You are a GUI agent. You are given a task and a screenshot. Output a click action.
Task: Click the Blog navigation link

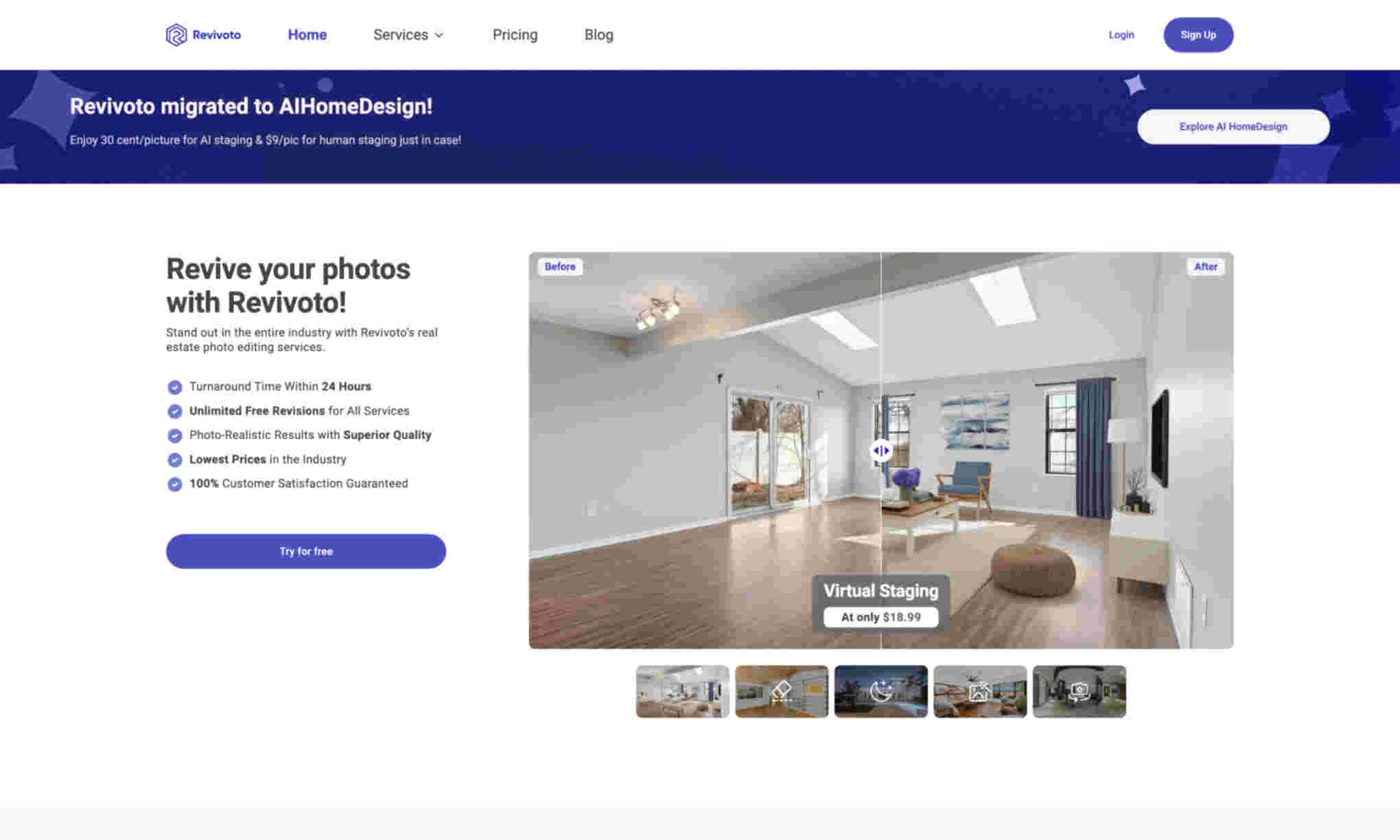pos(598,34)
